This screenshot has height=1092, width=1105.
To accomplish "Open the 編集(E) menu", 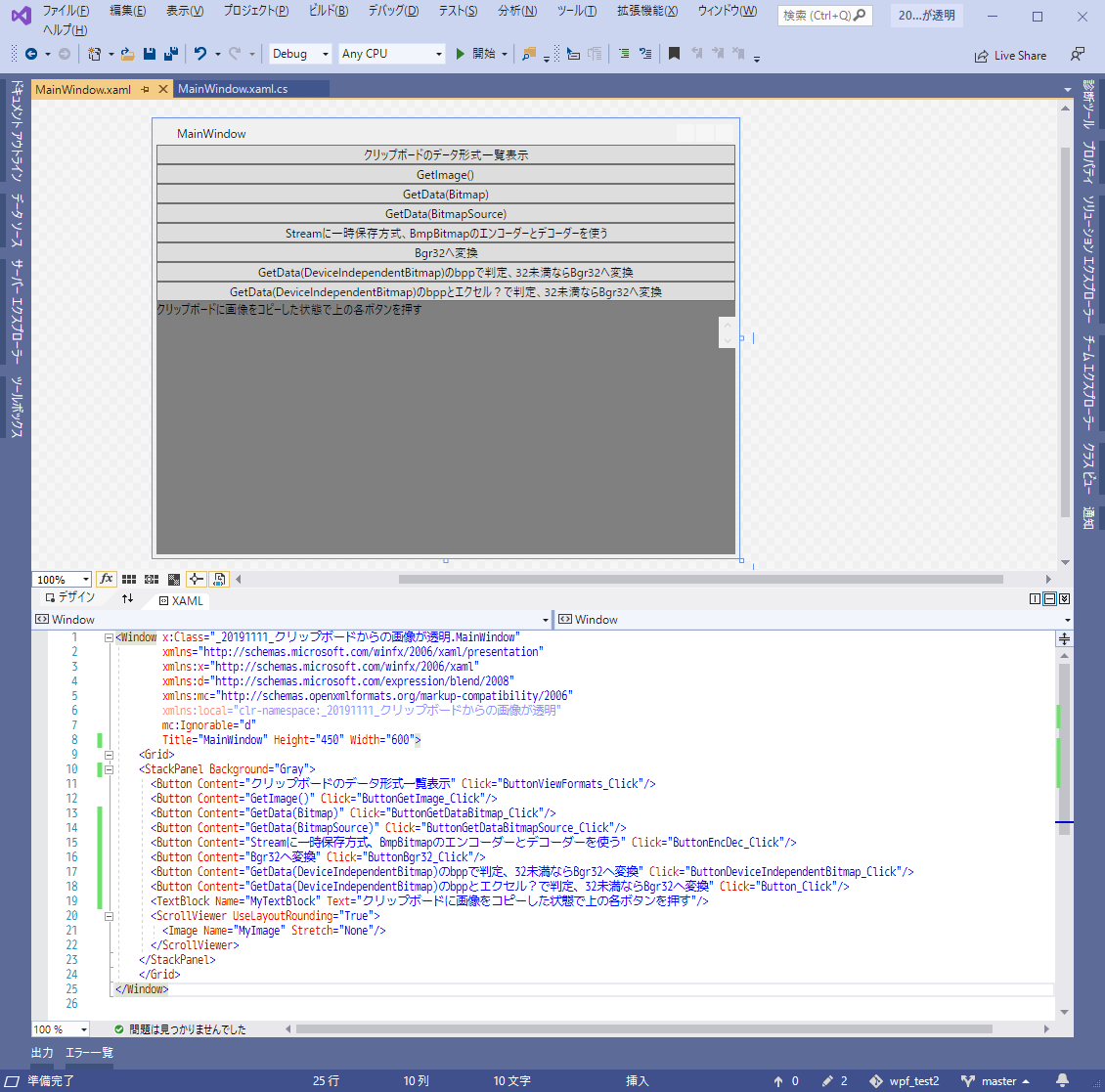I will point(127,11).
